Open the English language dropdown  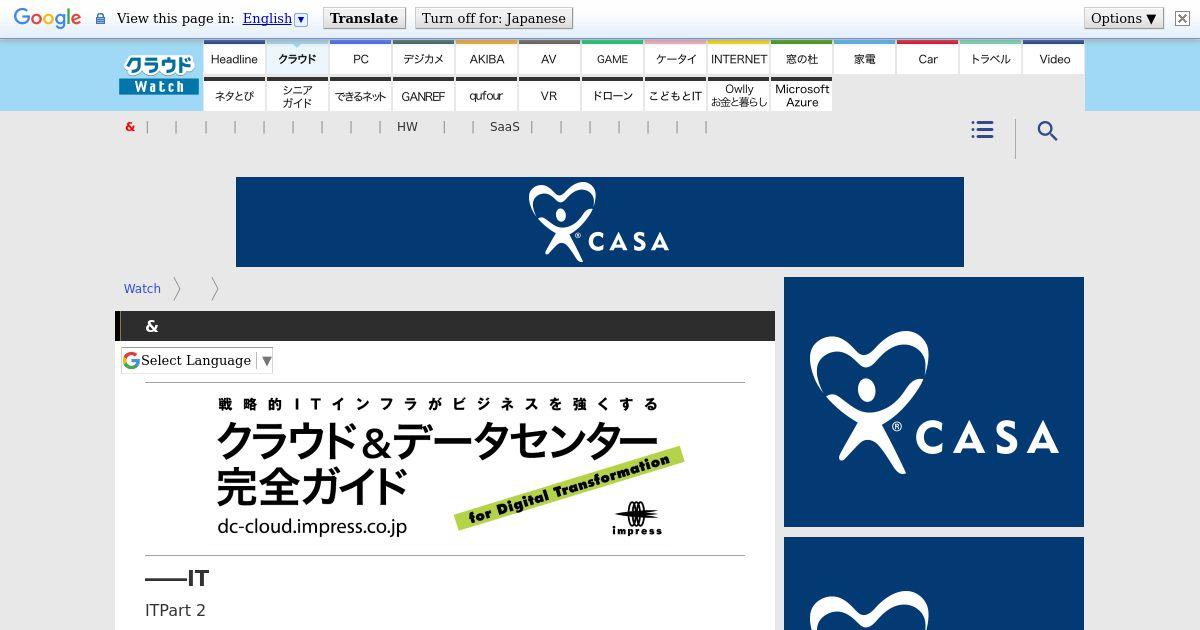(x=275, y=18)
